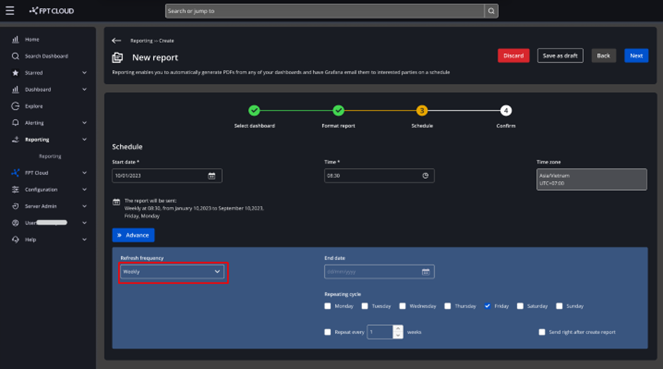Image resolution: width=663 pixels, height=369 pixels.
Task: Uncheck the Friday checkbox
Action: pyautogui.click(x=488, y=306)
